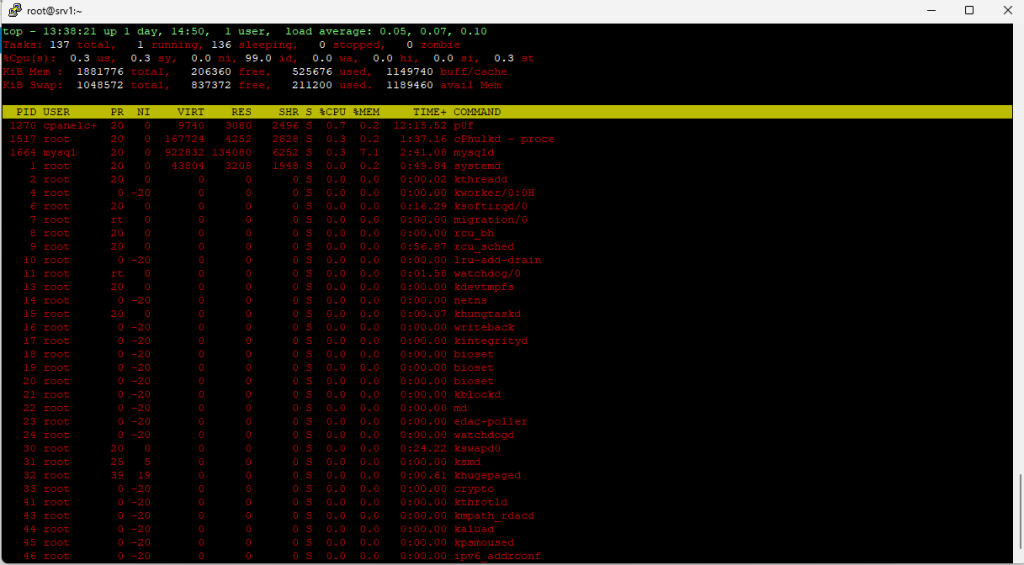Screen dimensions: 1024x565
Task: Click the total memory value 1881776
Action: pos(100,72)
